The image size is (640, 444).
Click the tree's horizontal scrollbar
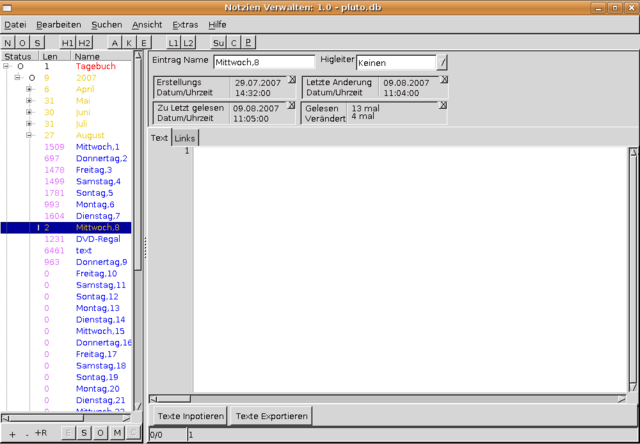[68, 418]
